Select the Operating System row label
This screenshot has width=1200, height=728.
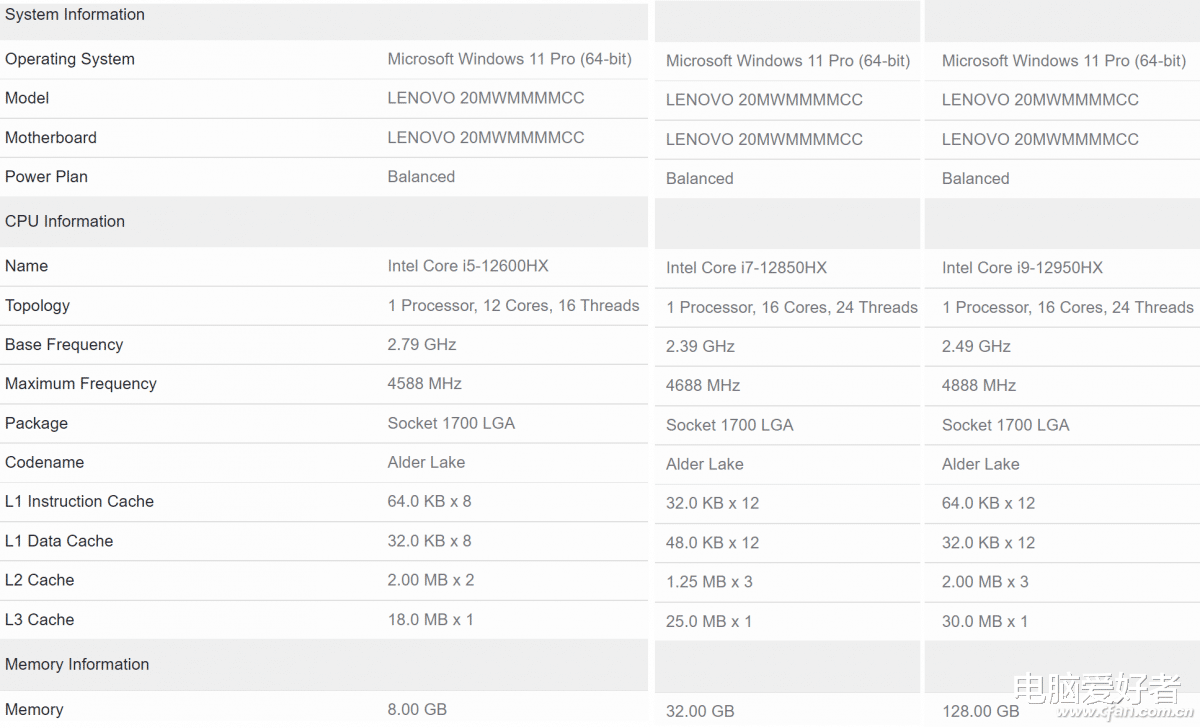pos(70,59)
